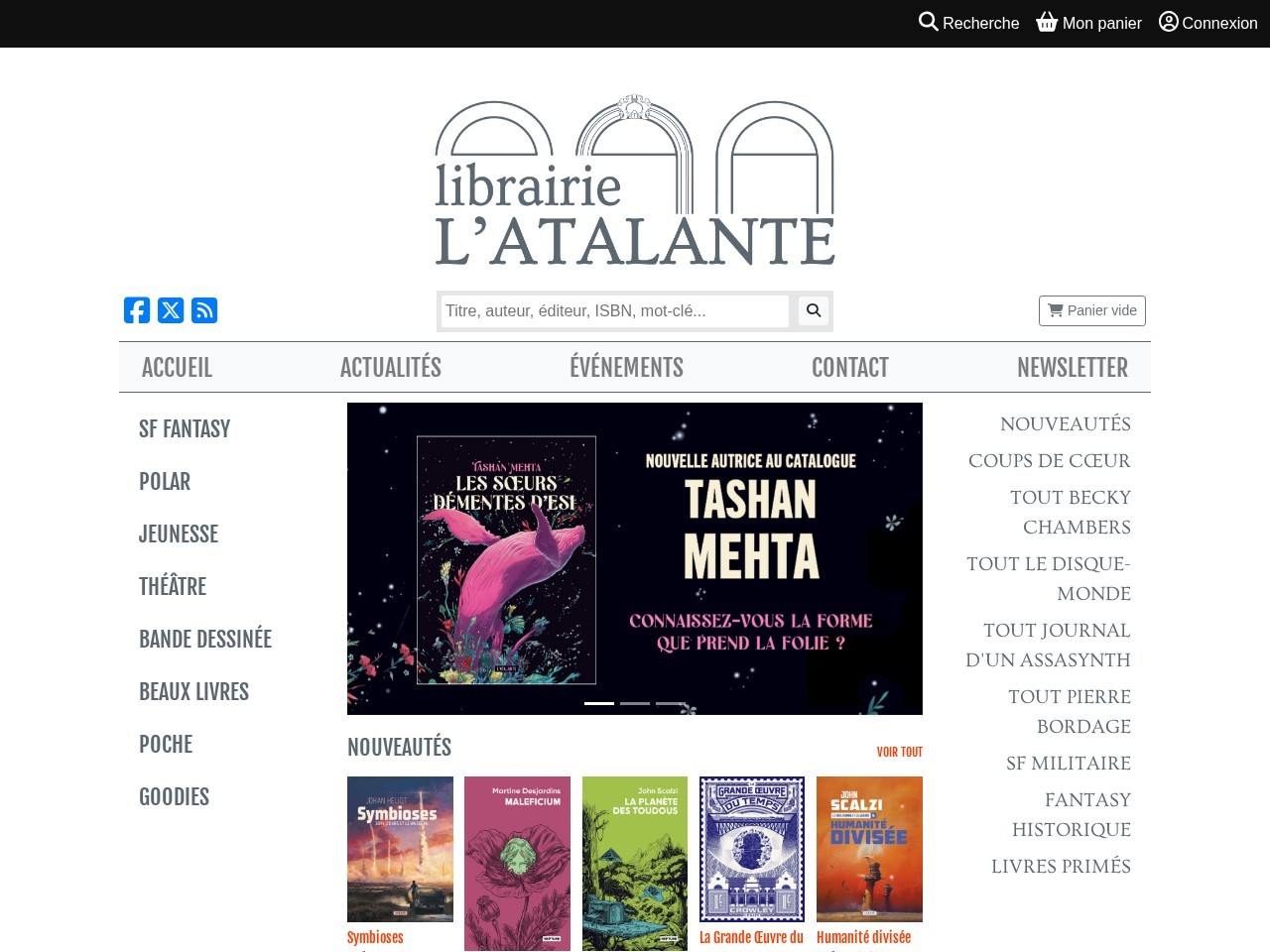1270x952 pixels.
Task: Open TOUT LE DISQUE-MONDE in right sidebar
Action: (1049, 578)
